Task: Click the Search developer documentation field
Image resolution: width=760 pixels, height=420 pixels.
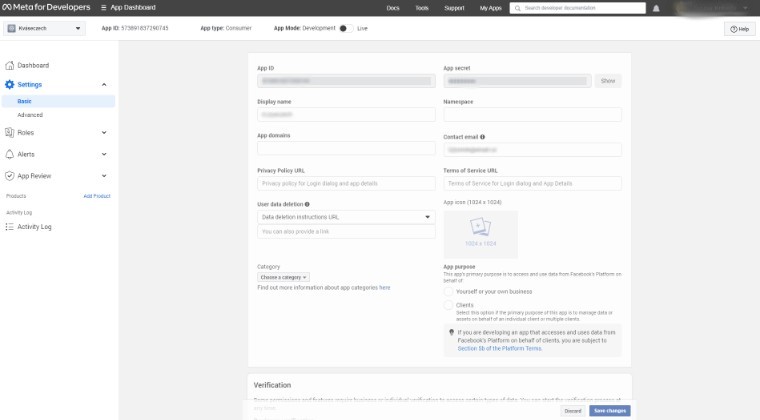Action: [x=578, y=8]
